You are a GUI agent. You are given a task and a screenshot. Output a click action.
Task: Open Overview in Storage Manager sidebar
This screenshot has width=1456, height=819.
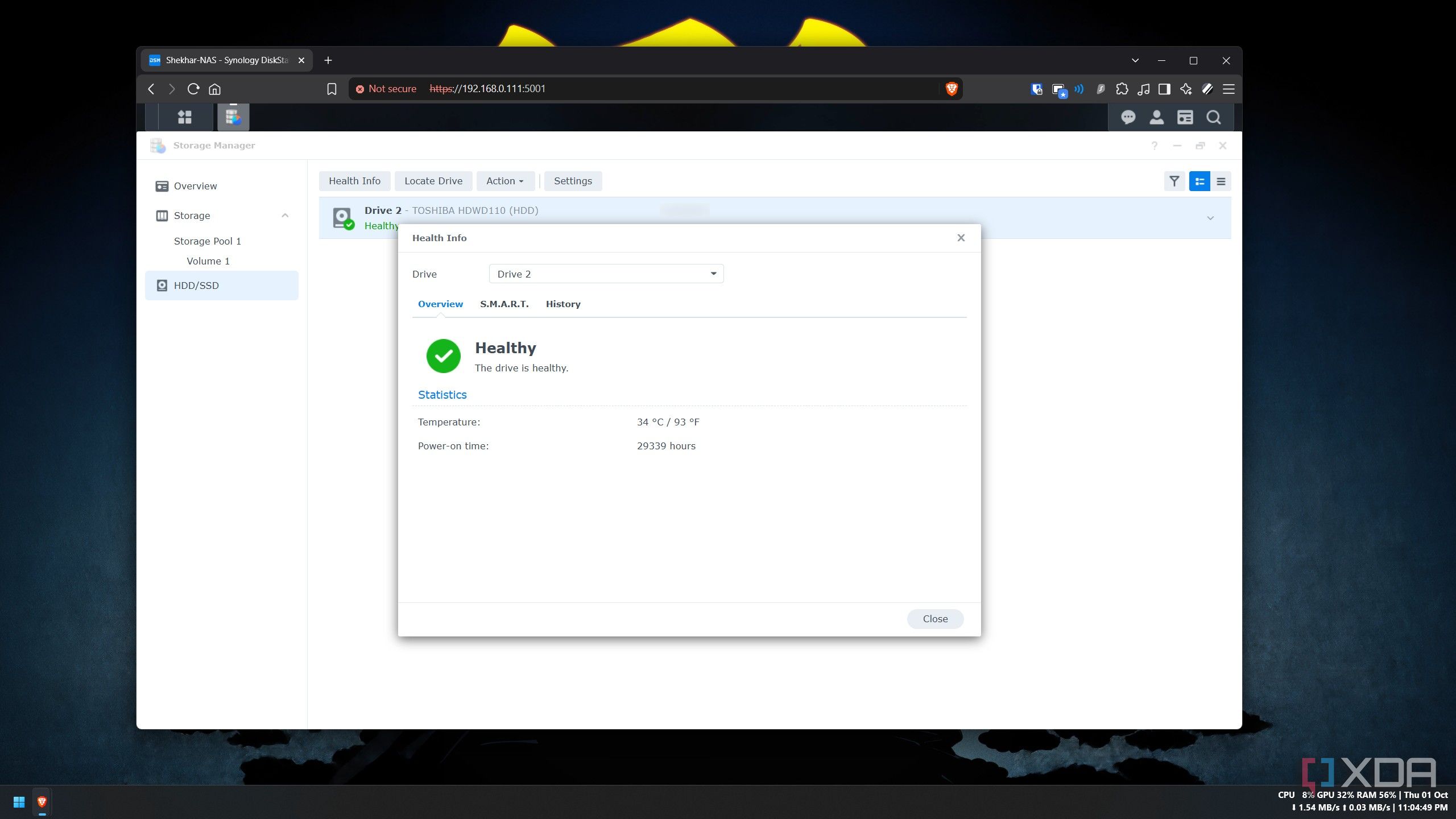pyautogui.click(x=222, y=186)
